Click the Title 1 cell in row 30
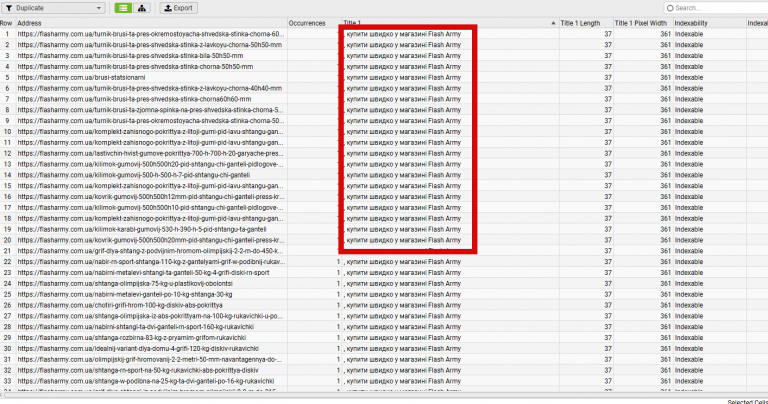Viewport: 768px width, 404px height. [x=403, y=349]
